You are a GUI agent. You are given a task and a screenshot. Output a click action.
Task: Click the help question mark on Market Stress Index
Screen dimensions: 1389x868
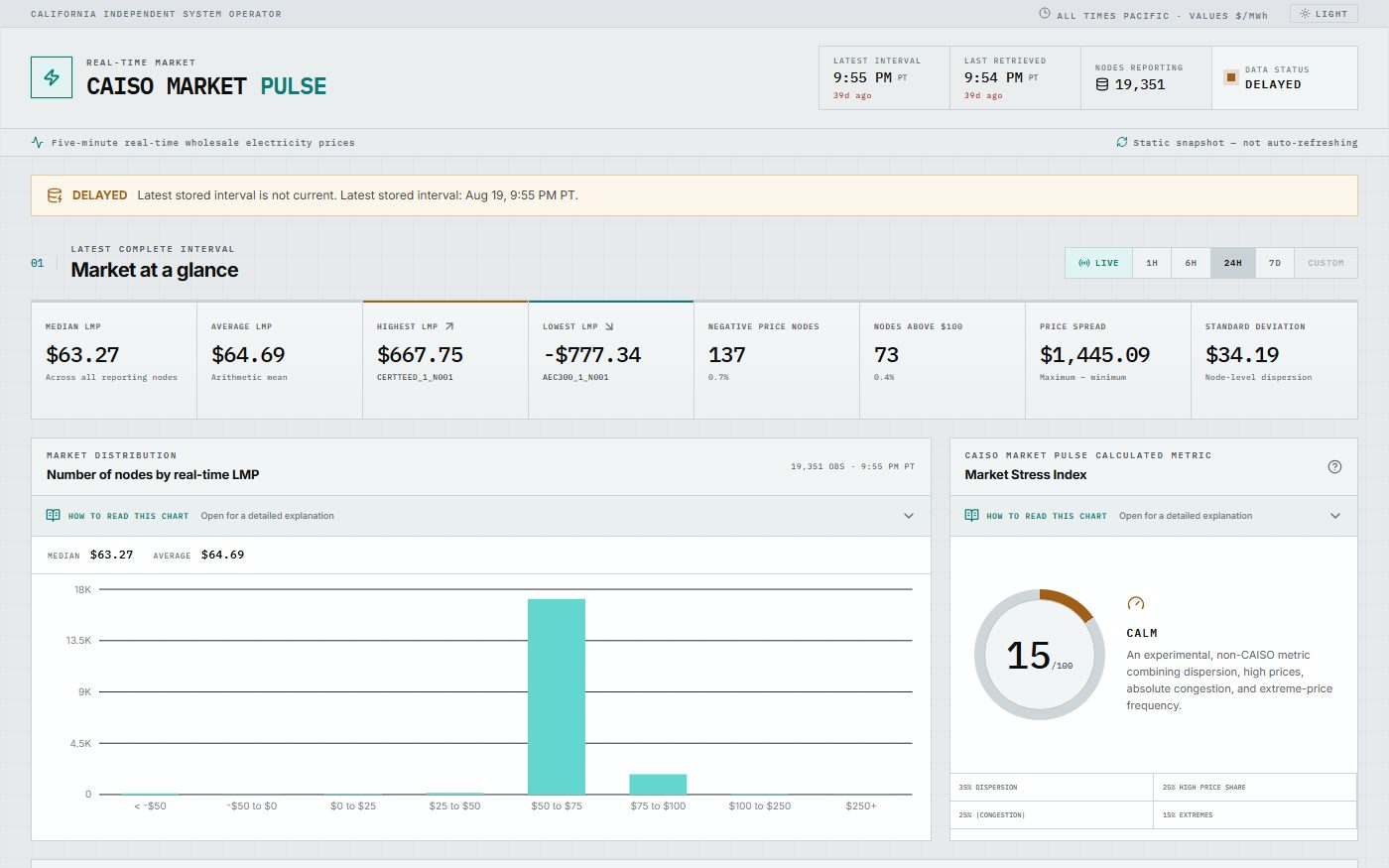[1334, 466]
